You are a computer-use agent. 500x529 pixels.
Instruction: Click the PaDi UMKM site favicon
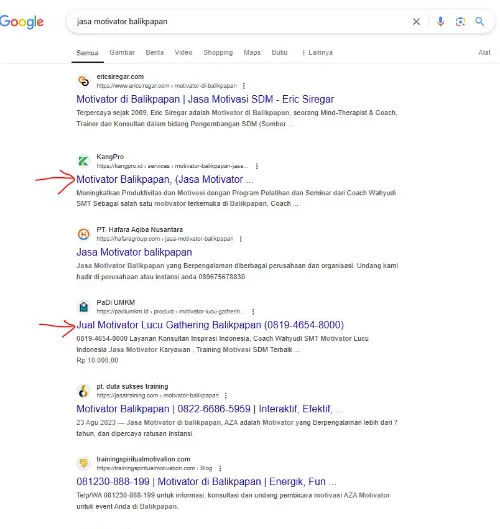[84, 307]
